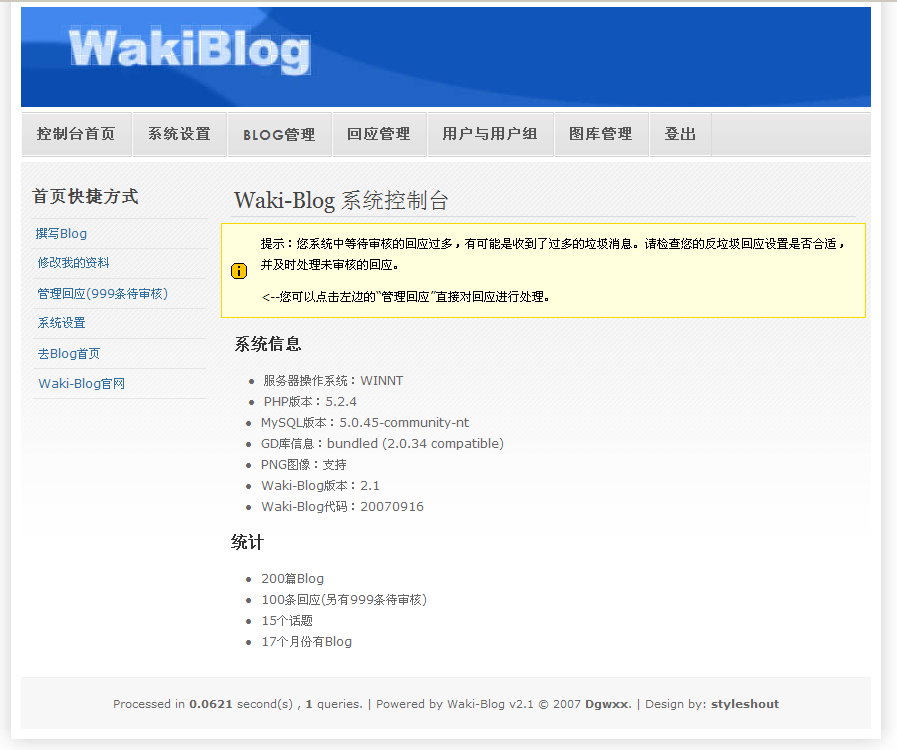Open 管理回应(999条待审核) link
897x750 pixels.
tap(102, 293)
